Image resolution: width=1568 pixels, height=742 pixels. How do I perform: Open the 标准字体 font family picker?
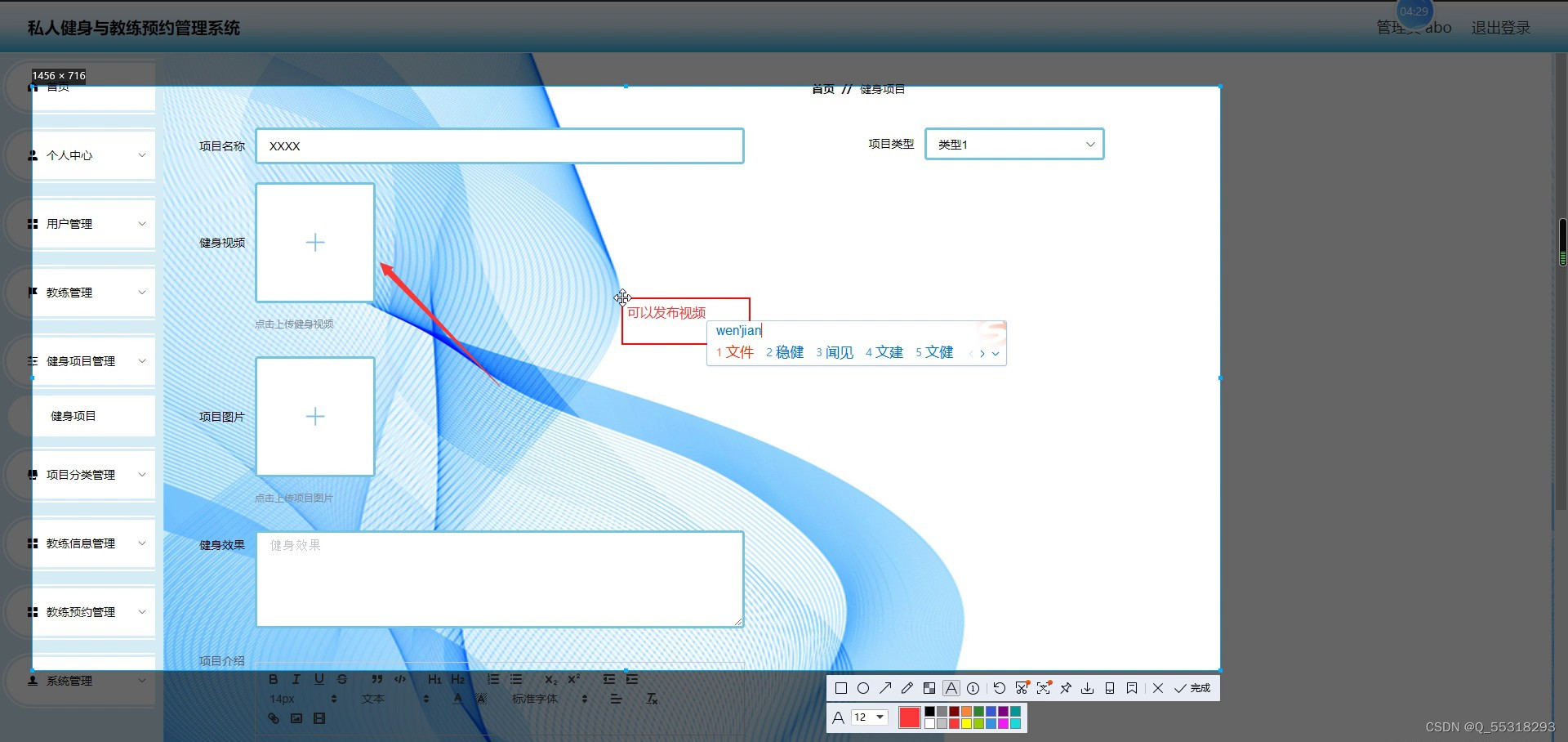click(x=549, y=699)
